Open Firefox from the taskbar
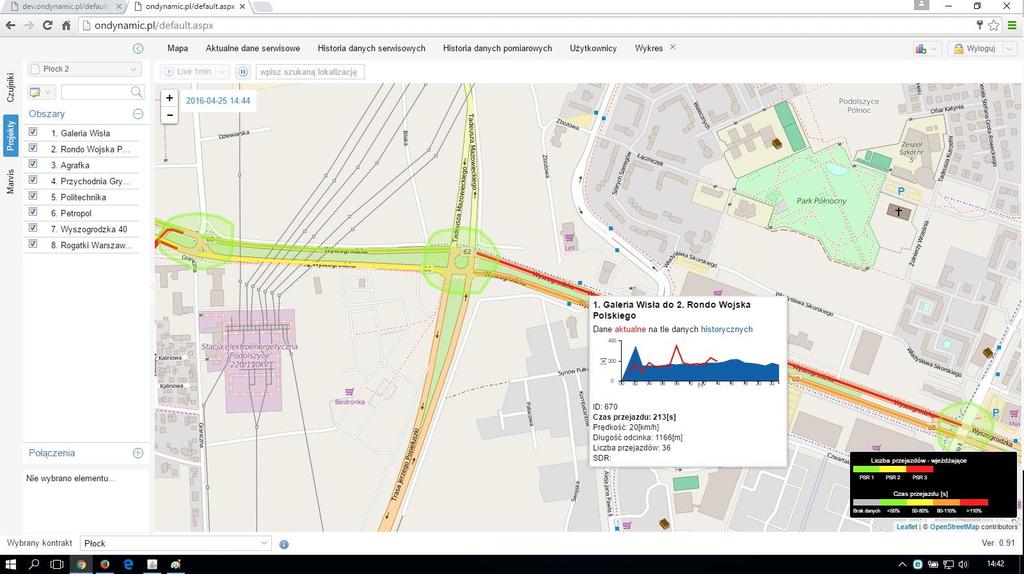 [x=104, y=564]
